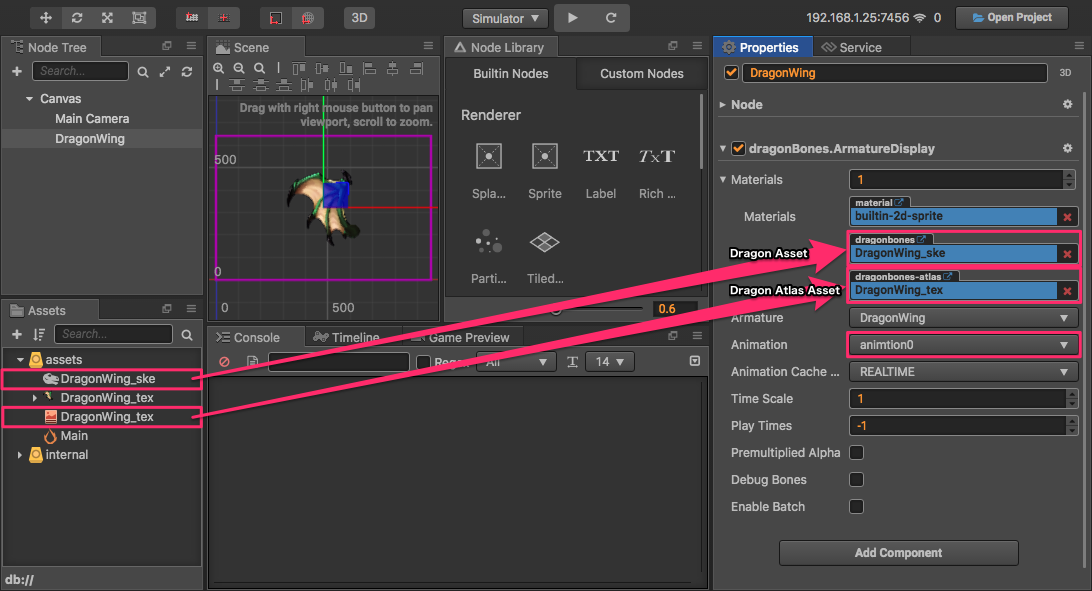Click the Play preview button

[572, 17]
